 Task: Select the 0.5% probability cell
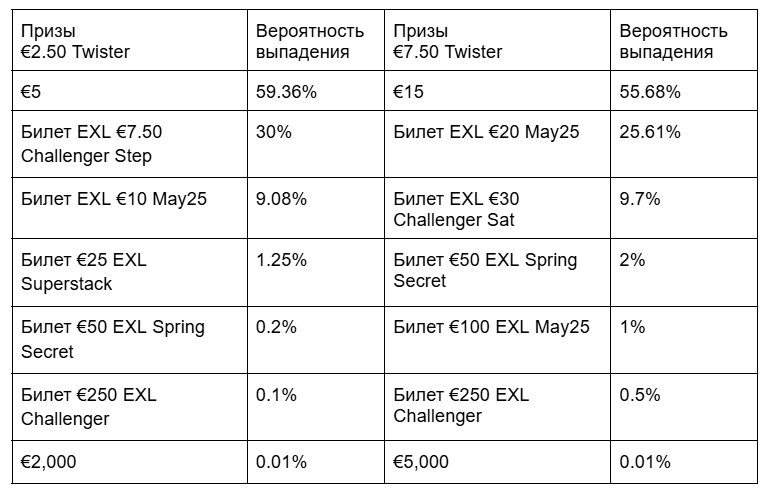tap(640, 394)
